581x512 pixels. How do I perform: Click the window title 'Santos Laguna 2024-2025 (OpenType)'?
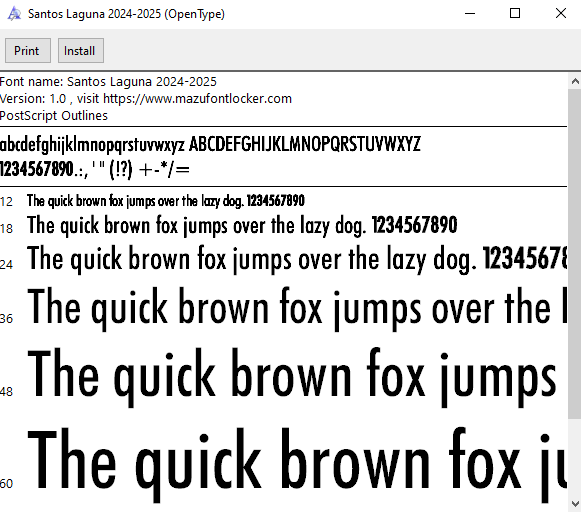point(126,14)
